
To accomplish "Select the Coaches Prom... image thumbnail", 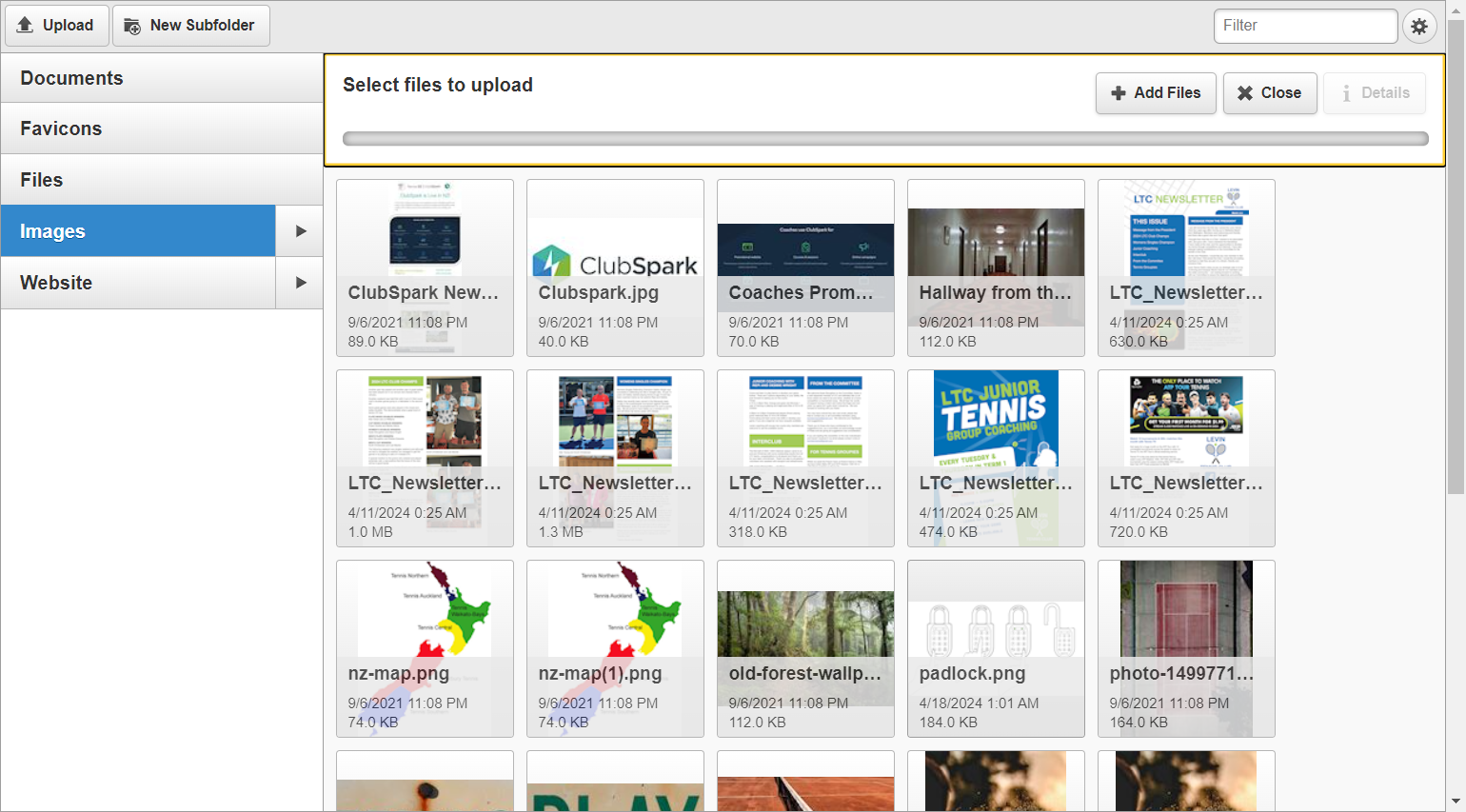I will pos(805,268).
